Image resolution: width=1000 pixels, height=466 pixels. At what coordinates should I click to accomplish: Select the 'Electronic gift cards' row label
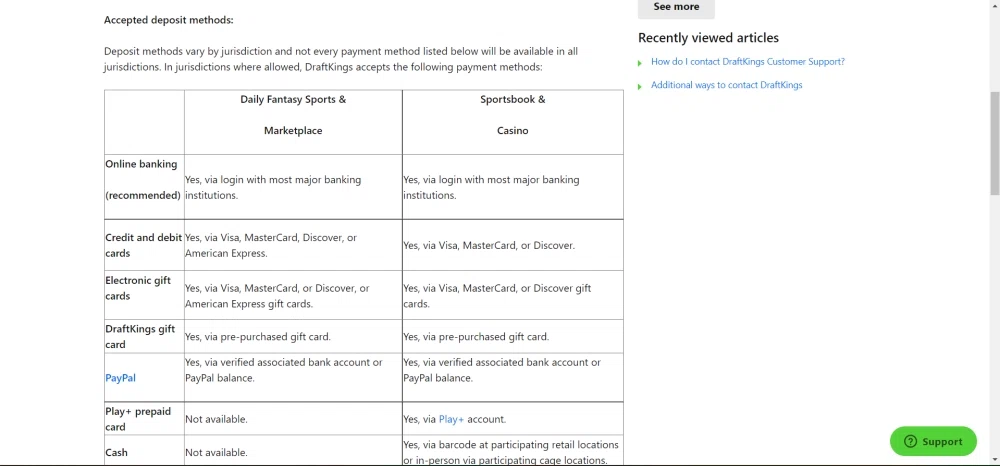138,288
